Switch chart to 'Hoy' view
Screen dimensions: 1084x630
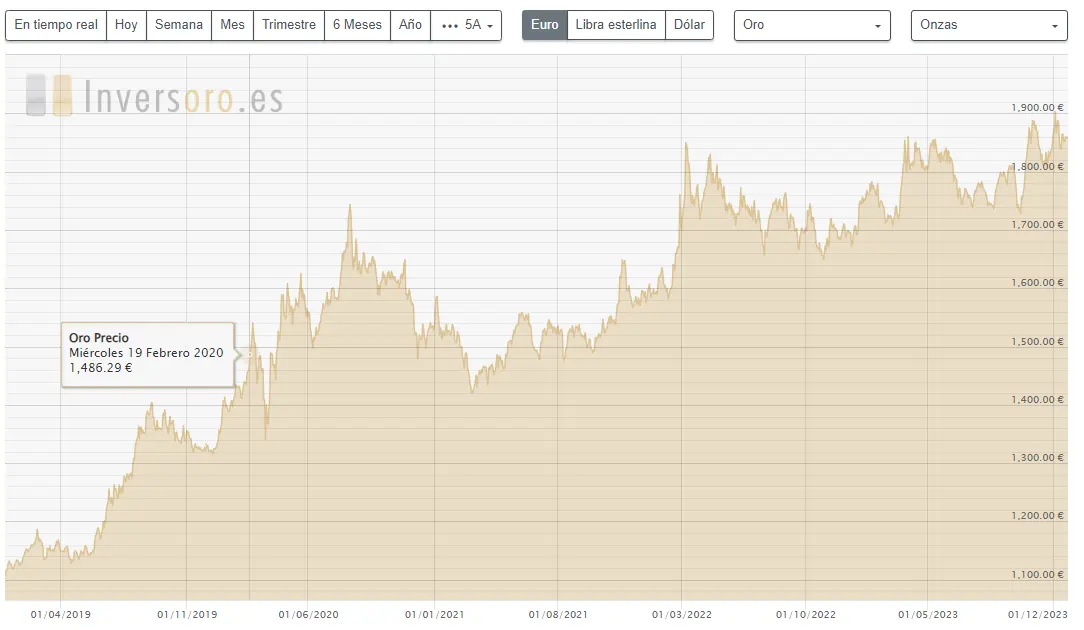point(126,25)
